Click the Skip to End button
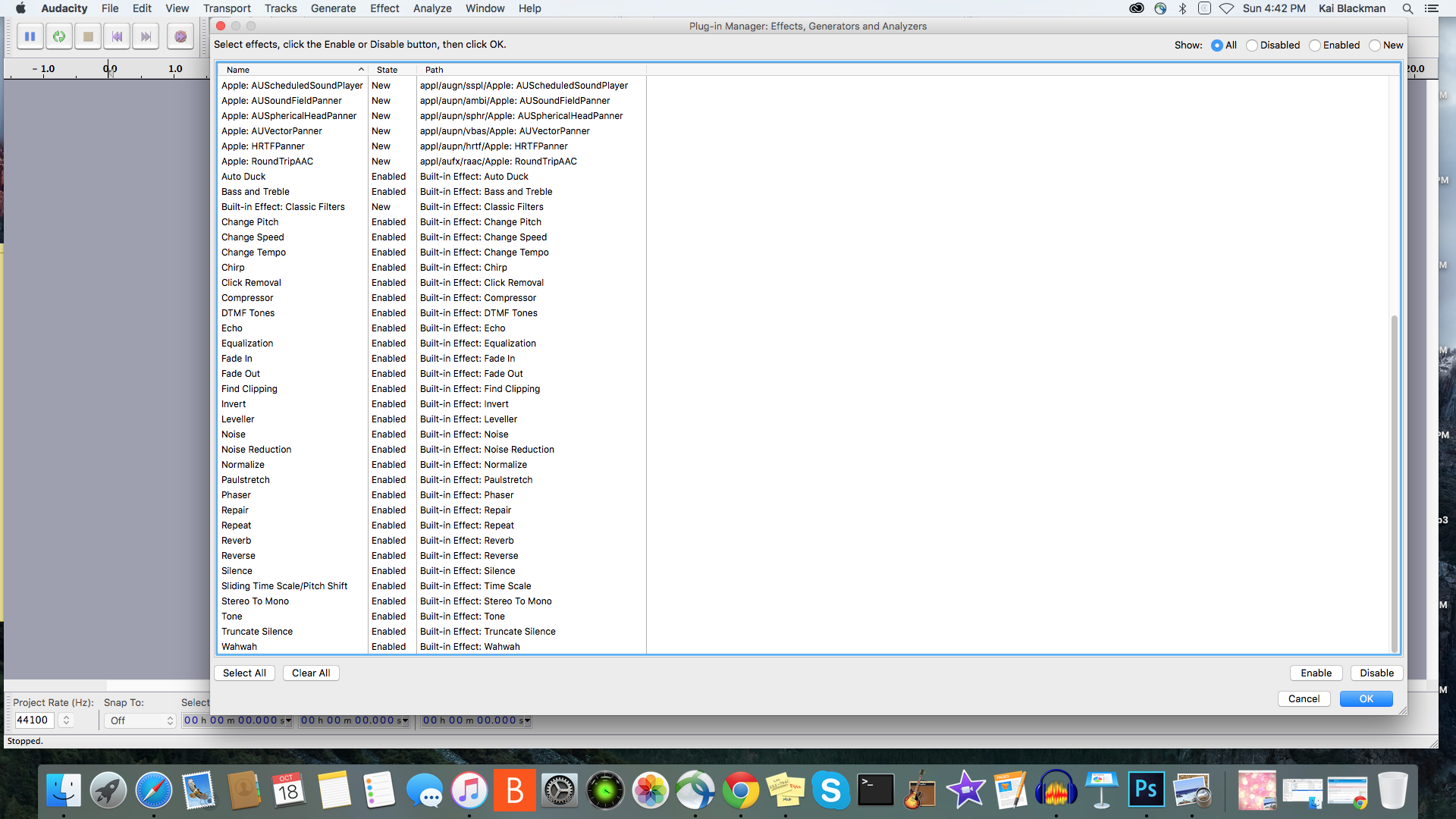Viewport: 1456px width, 819px height. (x=146, y=36)
